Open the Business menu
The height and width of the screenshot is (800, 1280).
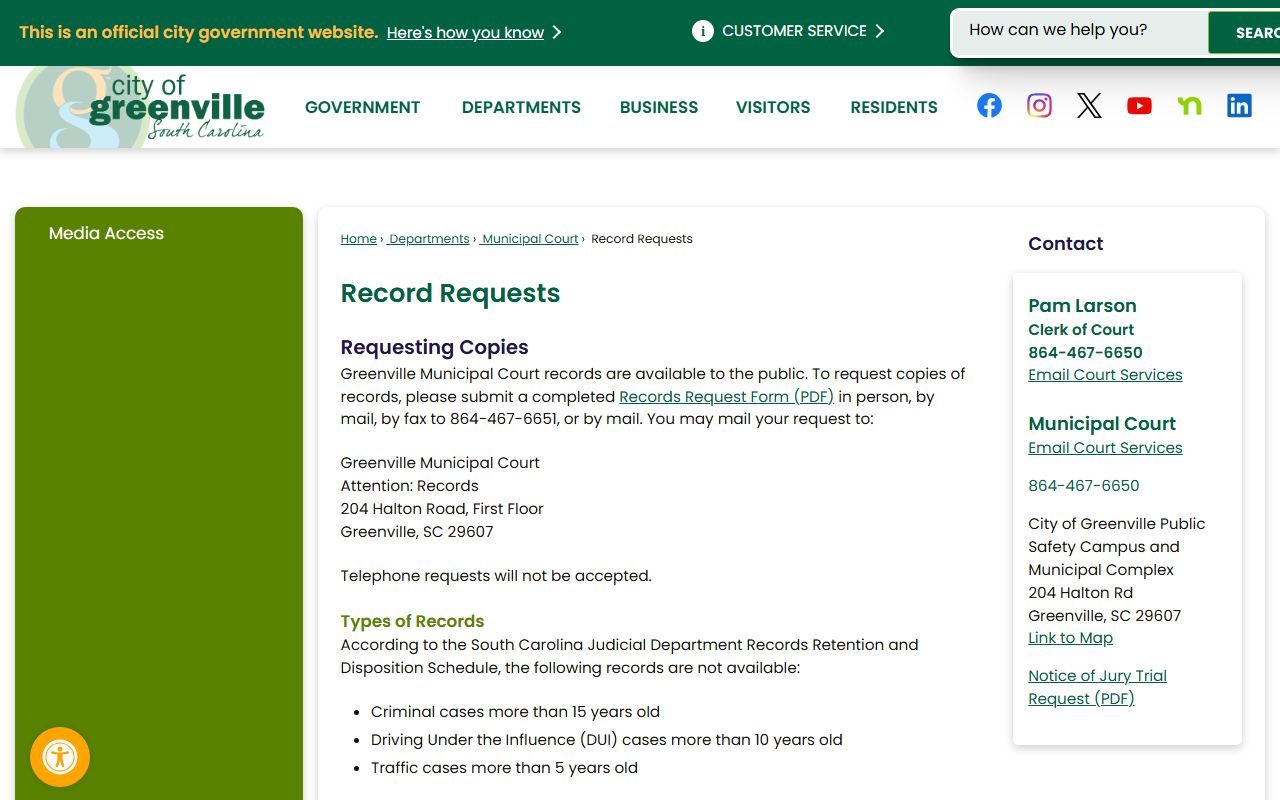(x=659, y=107)
